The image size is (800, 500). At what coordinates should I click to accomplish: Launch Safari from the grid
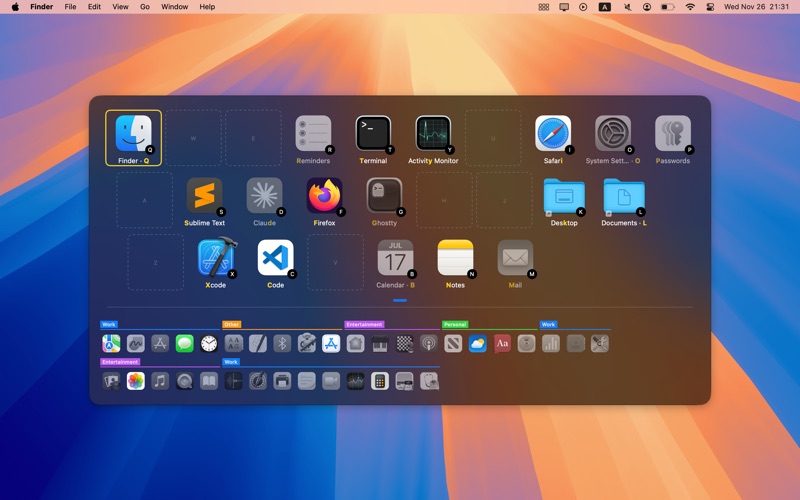coord(553,138)
